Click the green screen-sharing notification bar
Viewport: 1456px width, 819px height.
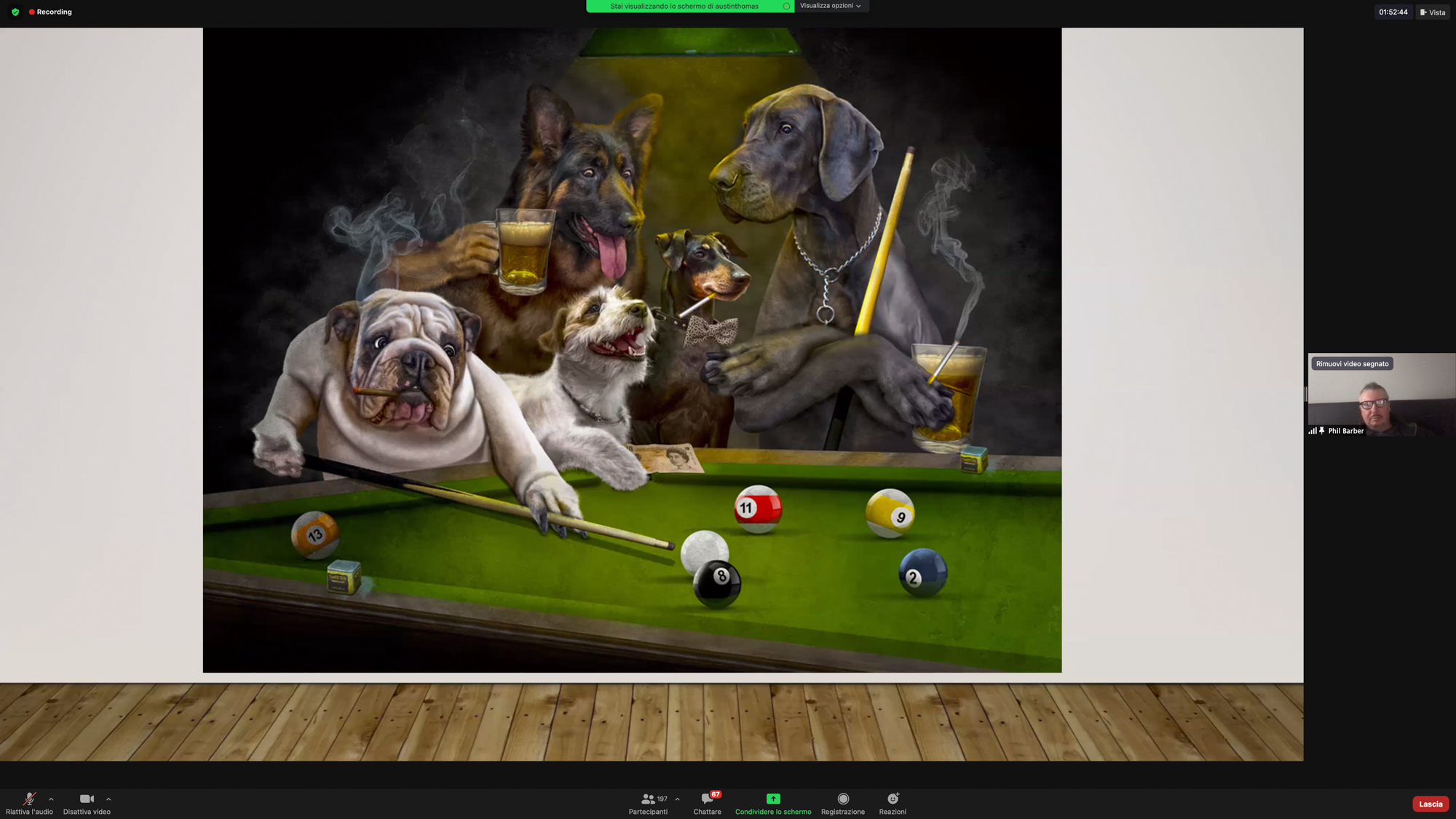pos(690,6)
